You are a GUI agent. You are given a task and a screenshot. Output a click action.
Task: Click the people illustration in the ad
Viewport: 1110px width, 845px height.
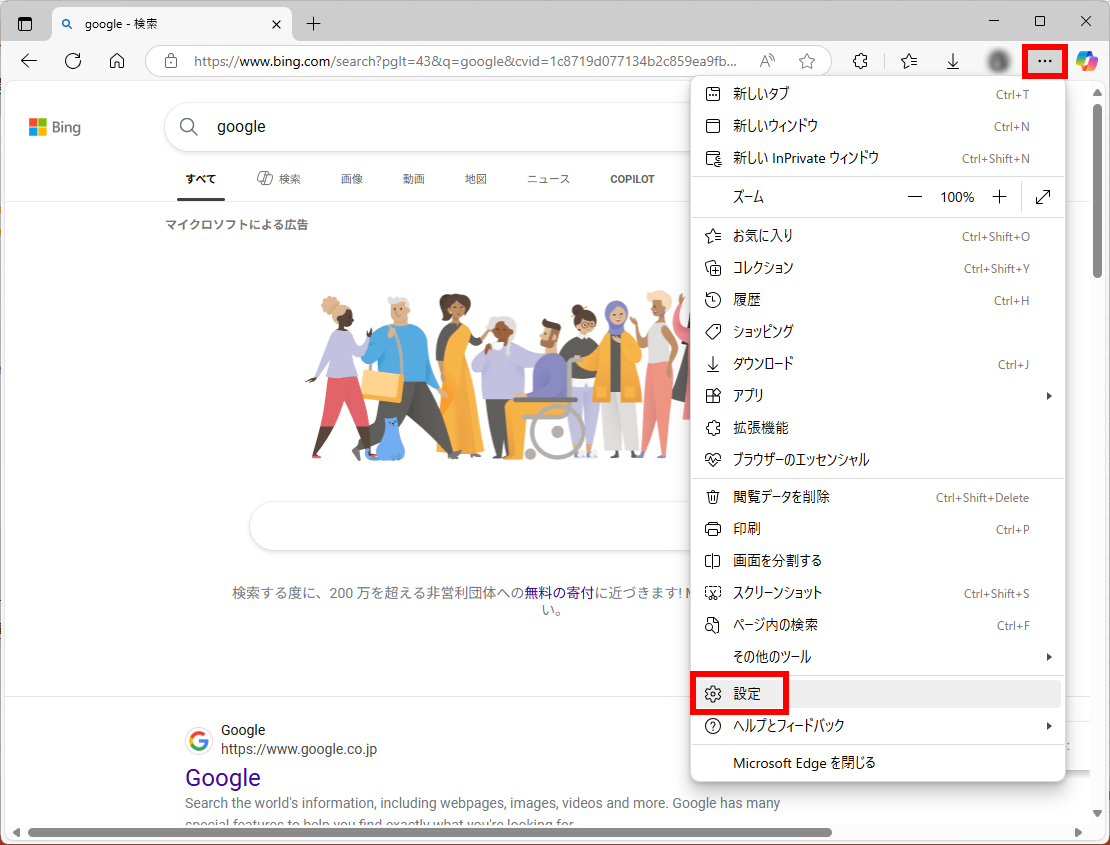pos(498,375)
